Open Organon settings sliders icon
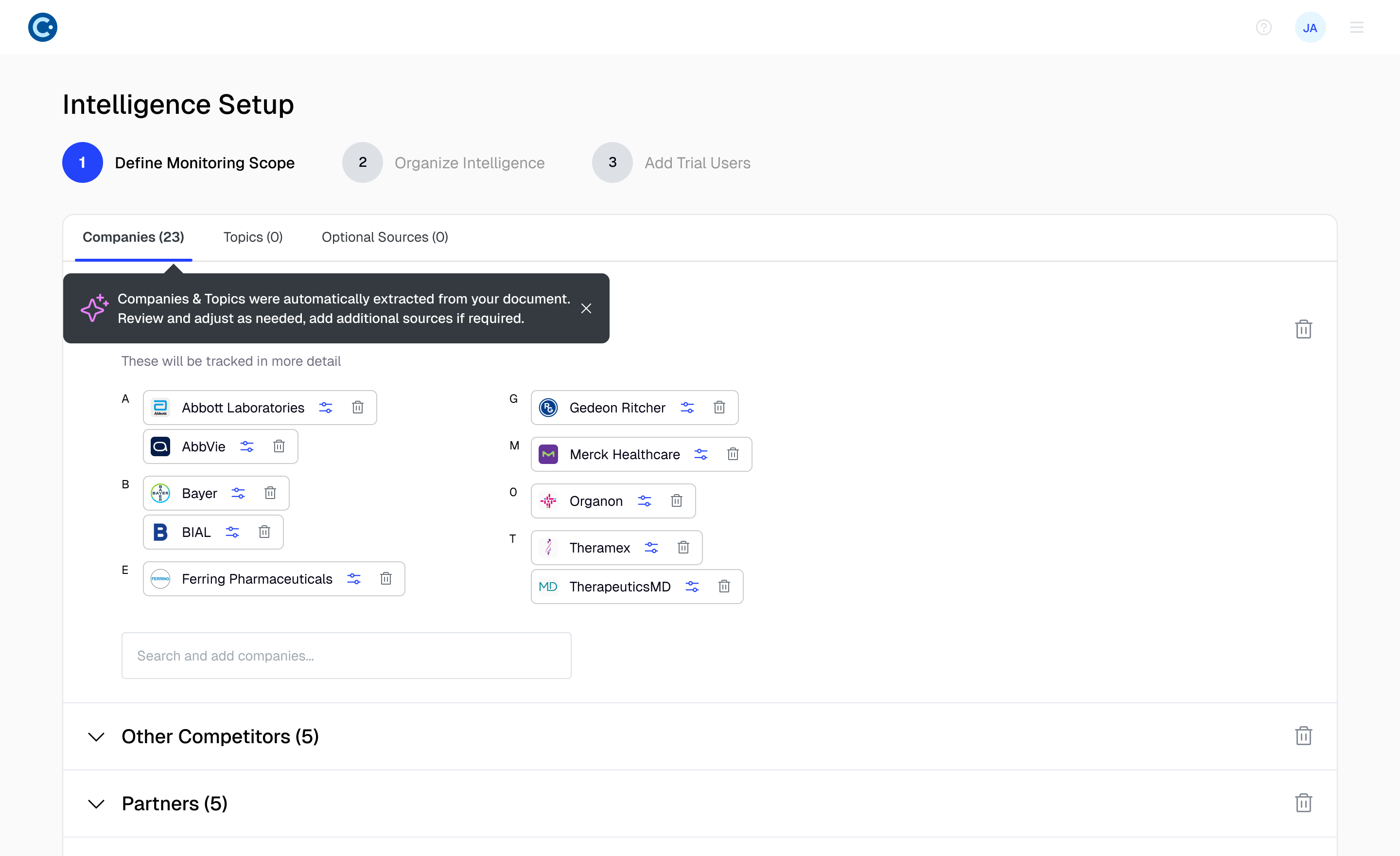Screen dimensions: 1400x856 click(x=644, y=501)
